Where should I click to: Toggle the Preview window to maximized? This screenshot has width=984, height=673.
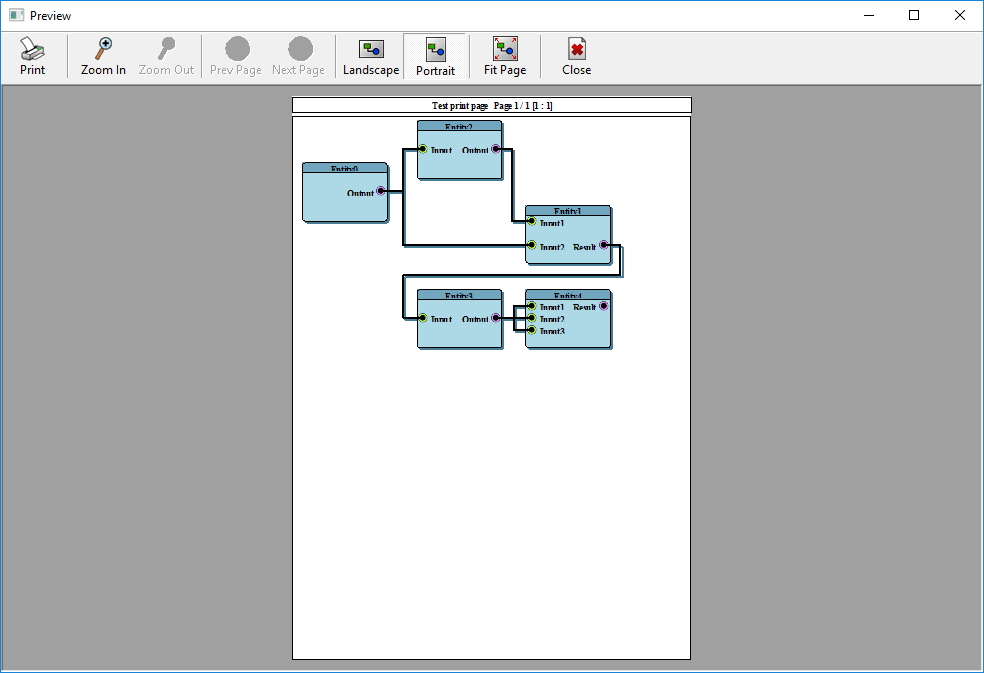[913, 15]
